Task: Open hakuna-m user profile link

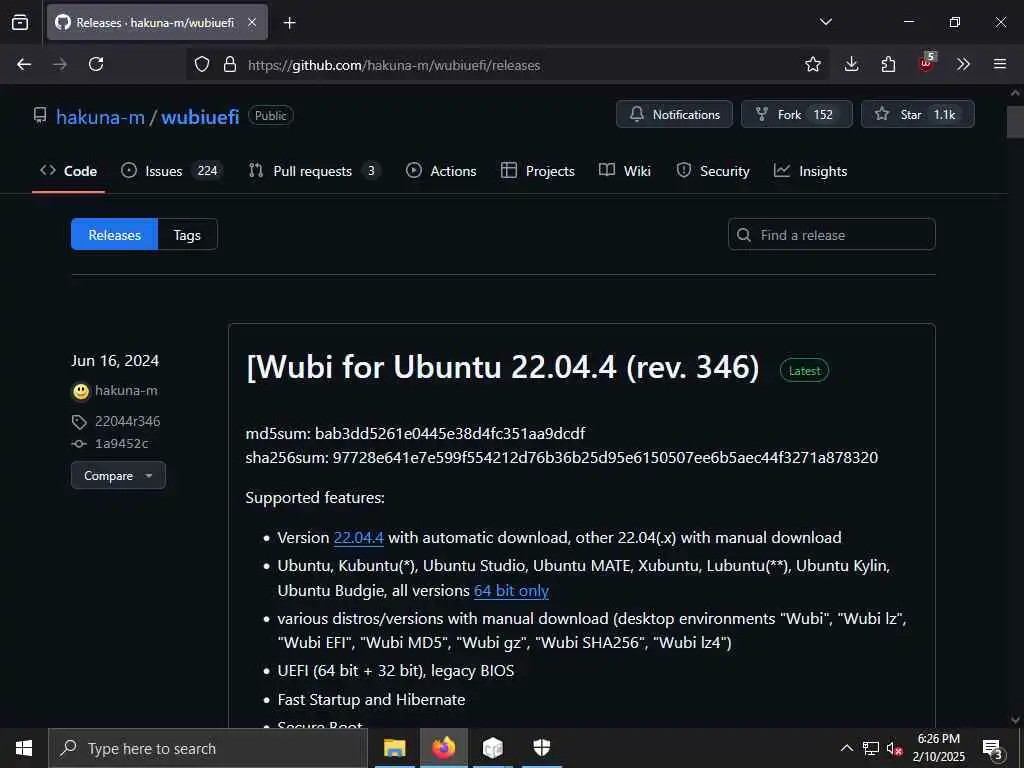Action: [101, 117]
